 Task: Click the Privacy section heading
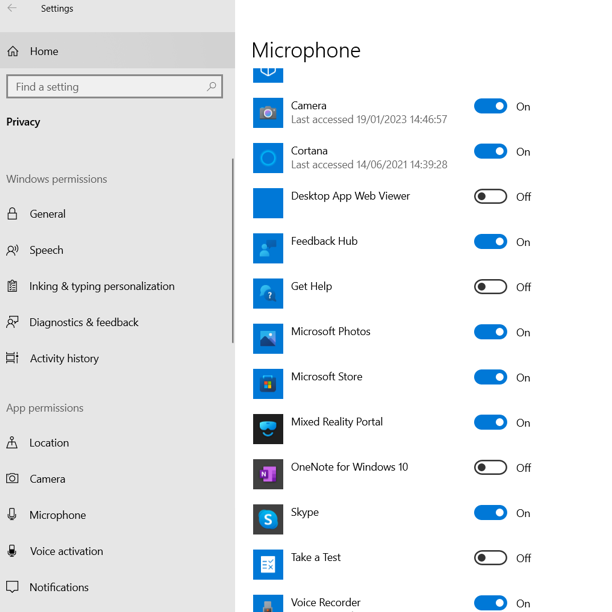tap(23, 122)
